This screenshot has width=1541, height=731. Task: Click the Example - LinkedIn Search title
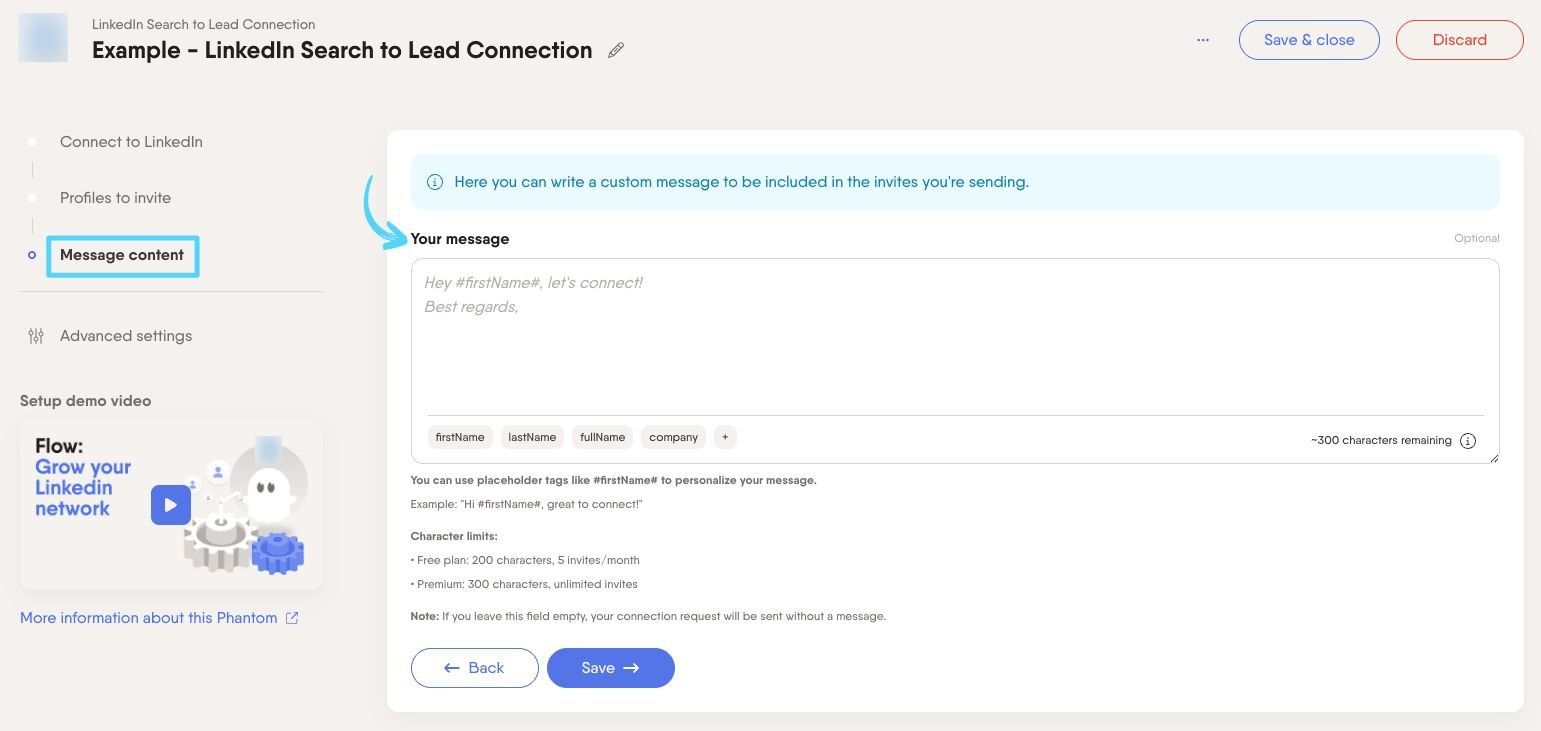[x=342, y=50]
